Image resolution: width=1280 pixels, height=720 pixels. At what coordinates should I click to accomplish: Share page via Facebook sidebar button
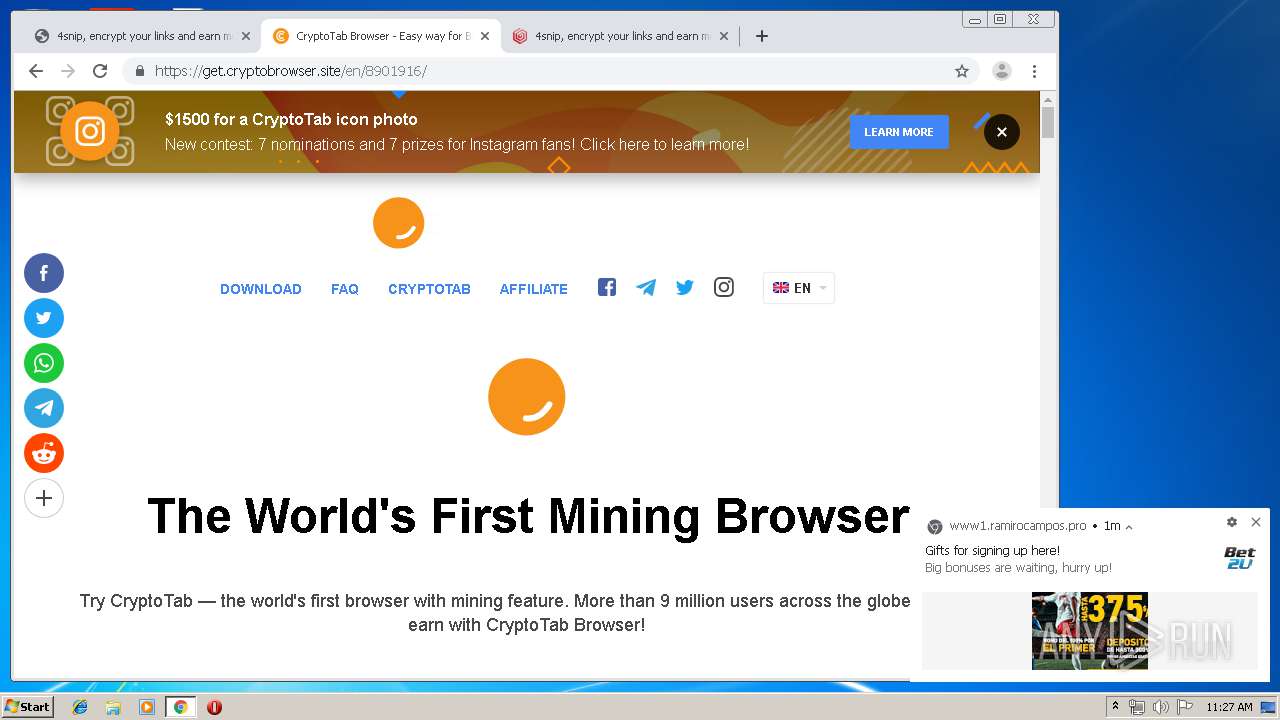(x=44, y=273)
